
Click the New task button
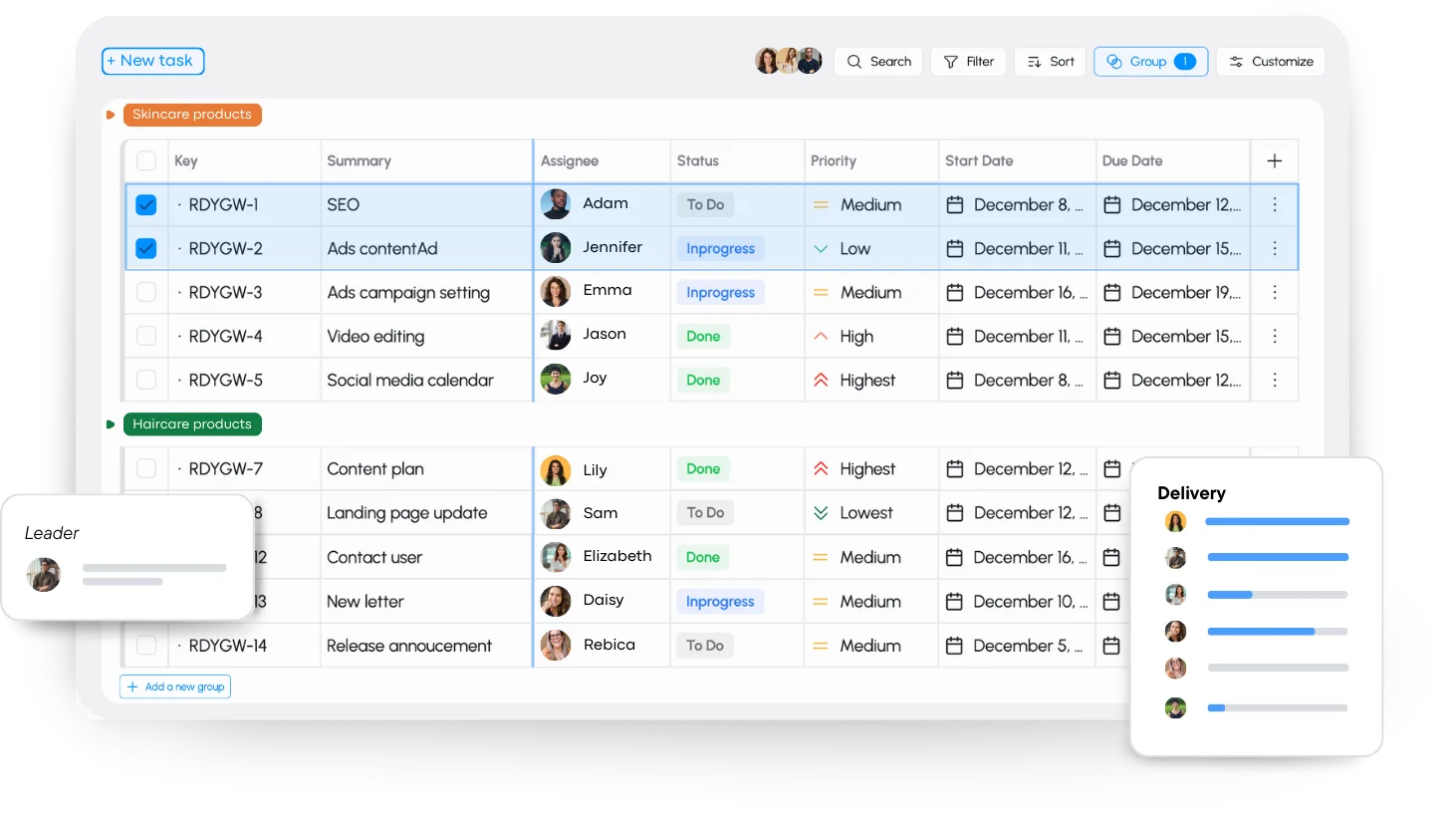point(152,62)
